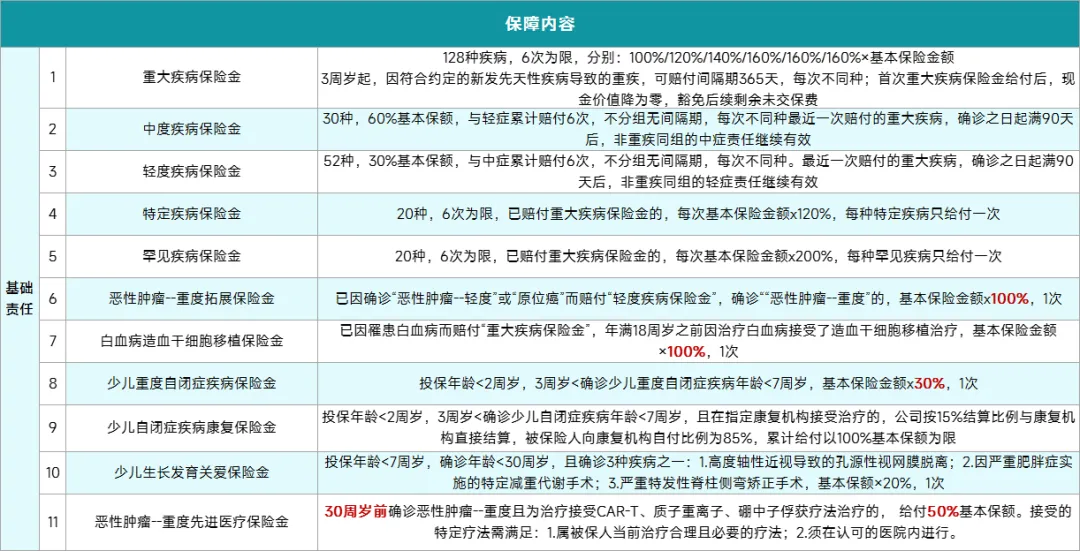Select the 中度疾病保险金 name cell
This screenshot has width=1080, height=551.
point(192,129)
